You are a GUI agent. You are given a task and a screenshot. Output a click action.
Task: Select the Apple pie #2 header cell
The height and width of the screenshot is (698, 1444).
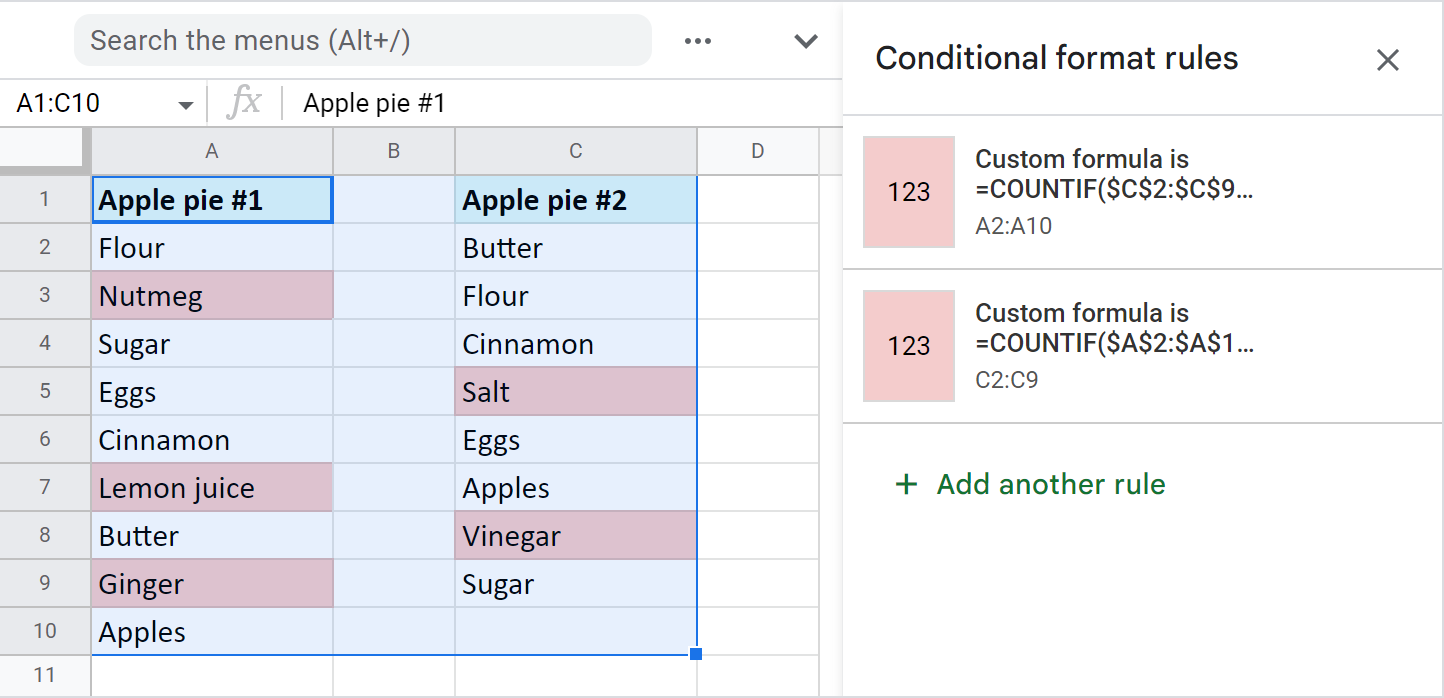575,199
